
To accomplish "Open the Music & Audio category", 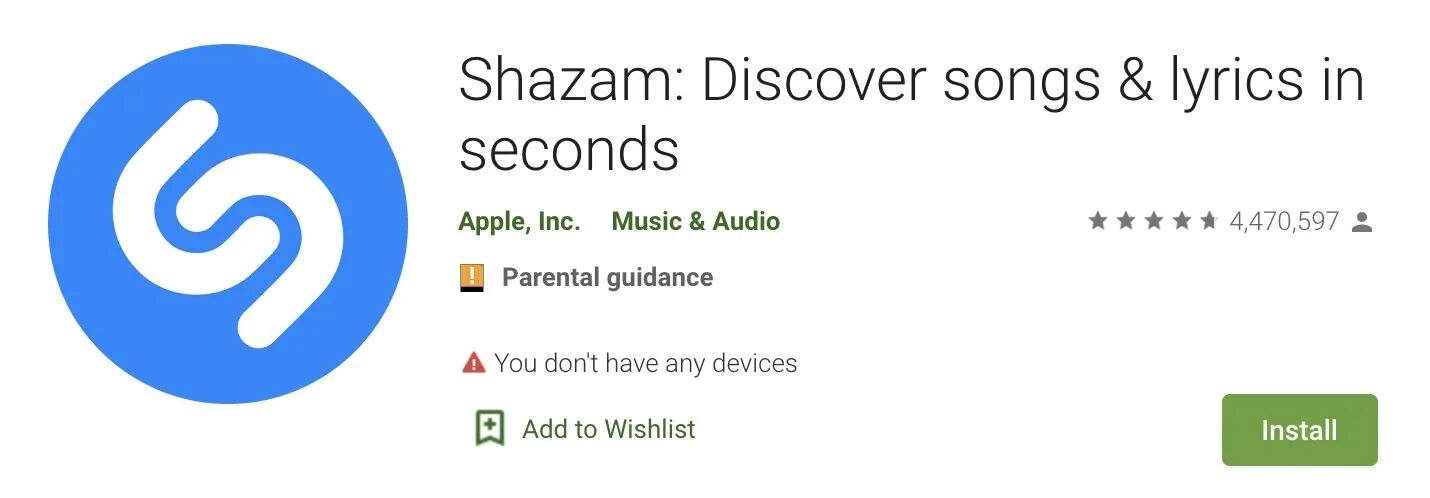I will [x=695, y=222].
